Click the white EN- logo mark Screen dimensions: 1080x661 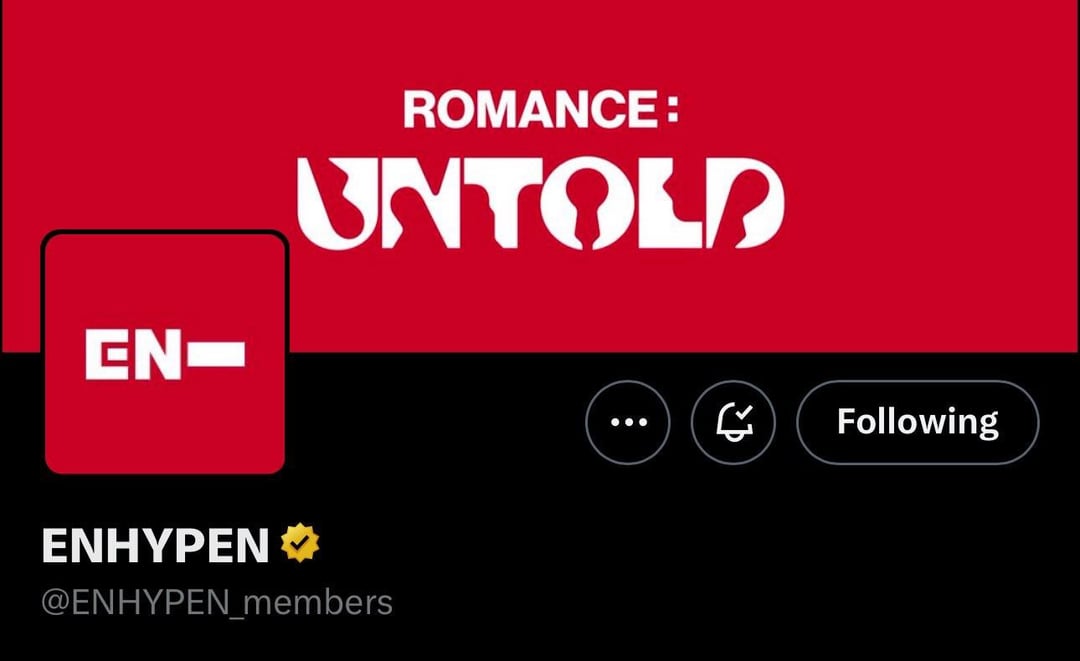pos(165,354)
